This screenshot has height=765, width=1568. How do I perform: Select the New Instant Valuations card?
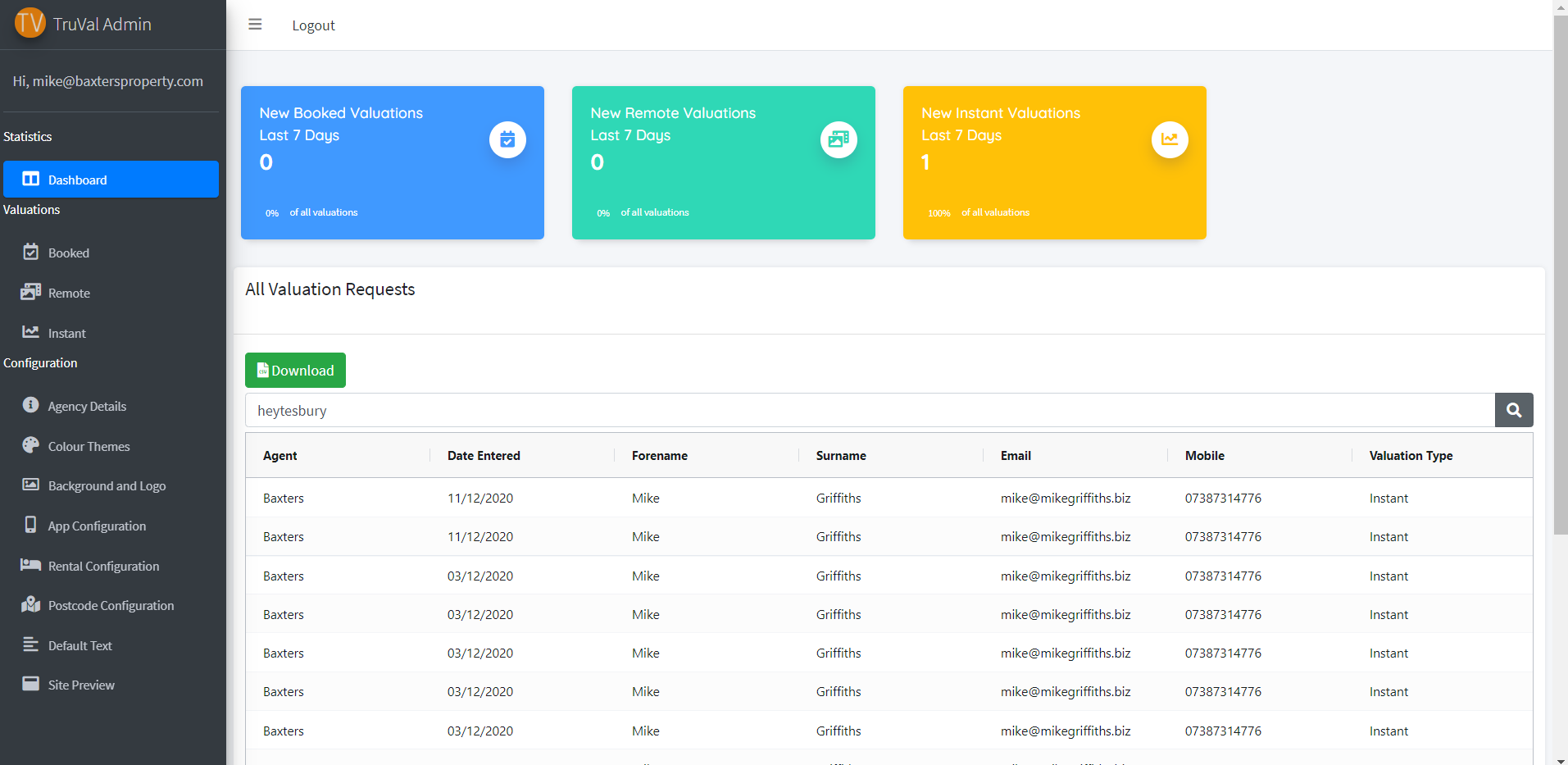[1055, 162]
